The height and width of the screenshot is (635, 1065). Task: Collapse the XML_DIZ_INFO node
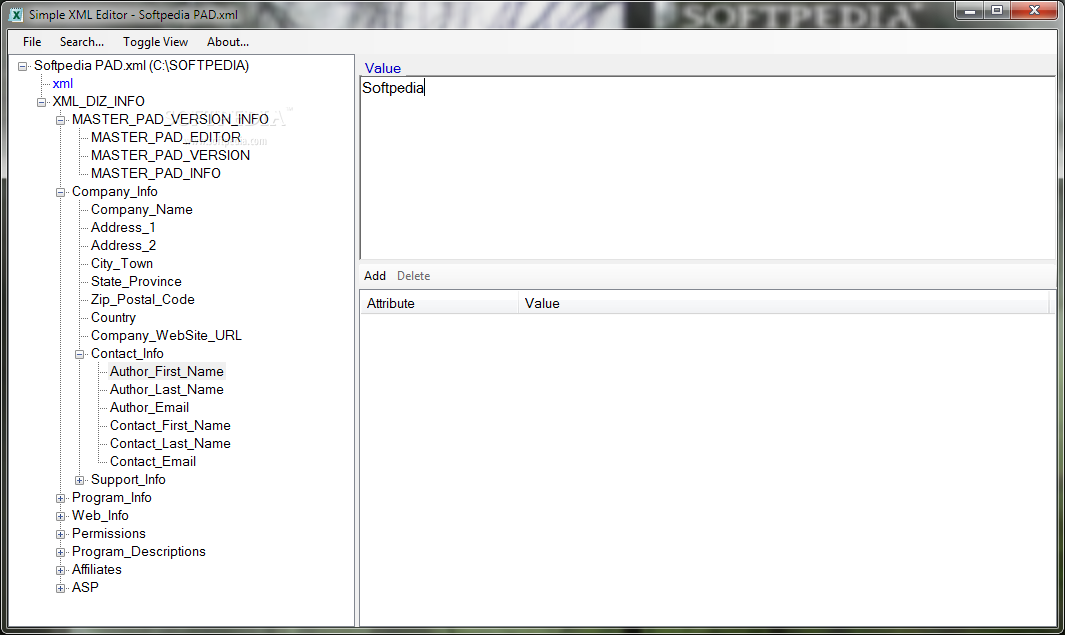tap(41, 103)
